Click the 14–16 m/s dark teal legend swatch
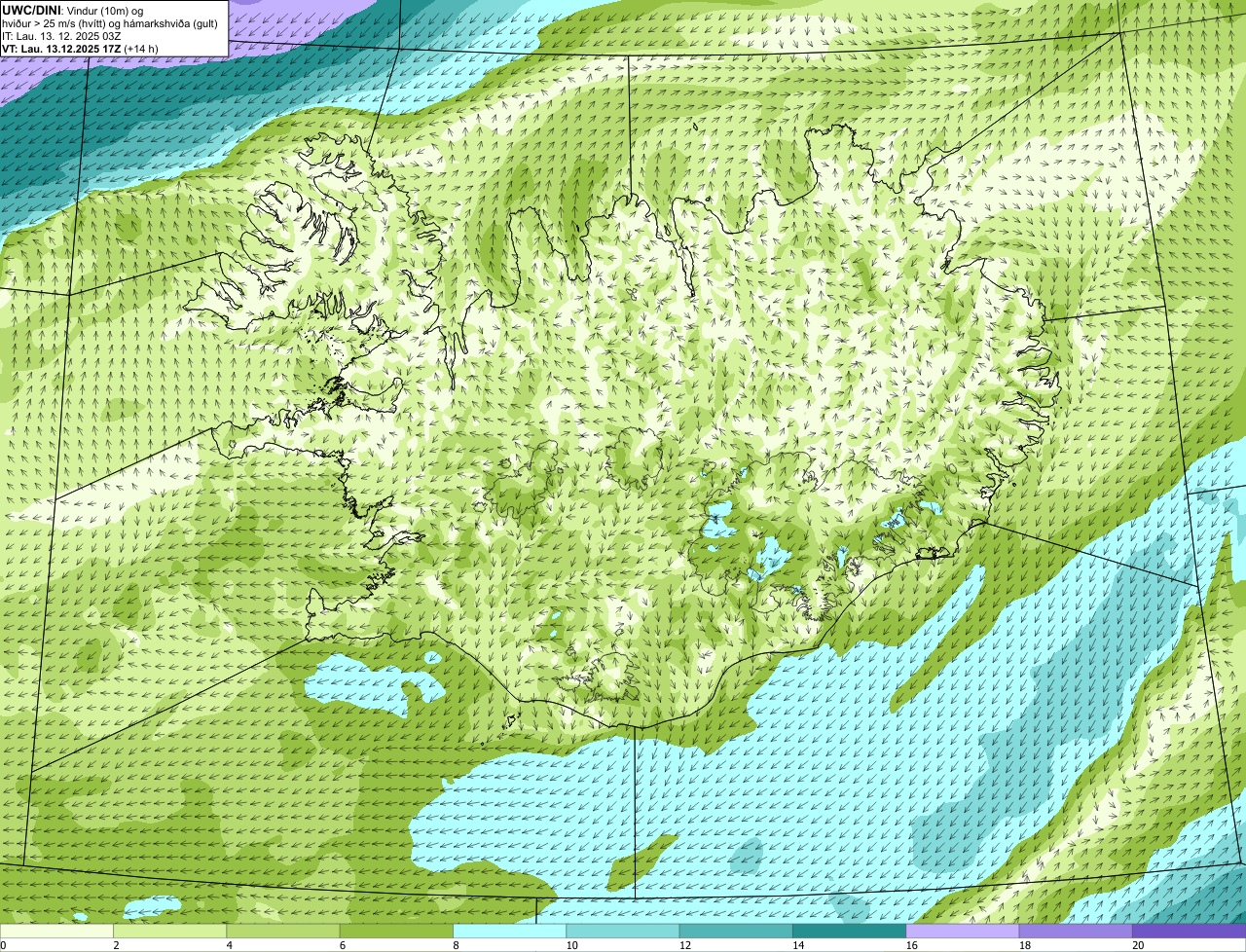The image size is (1246, 952). [850, 931]
